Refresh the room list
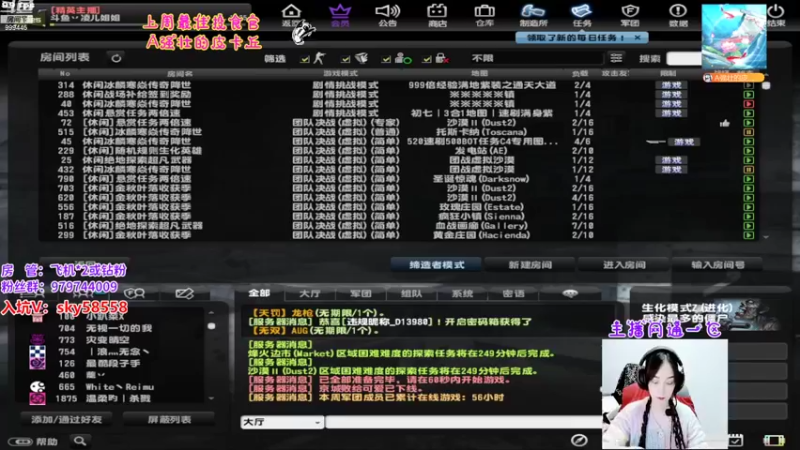The height and width of the screenshot is (450, 800). pos(116,58)
